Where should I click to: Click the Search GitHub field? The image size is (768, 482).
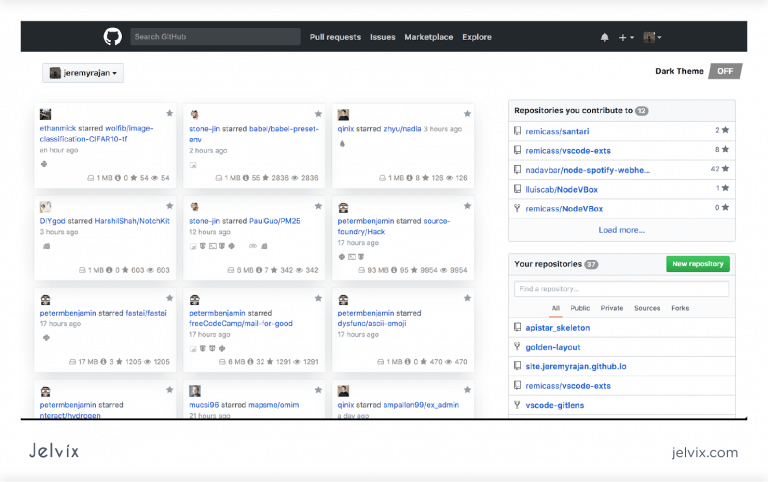click(215, 37)
